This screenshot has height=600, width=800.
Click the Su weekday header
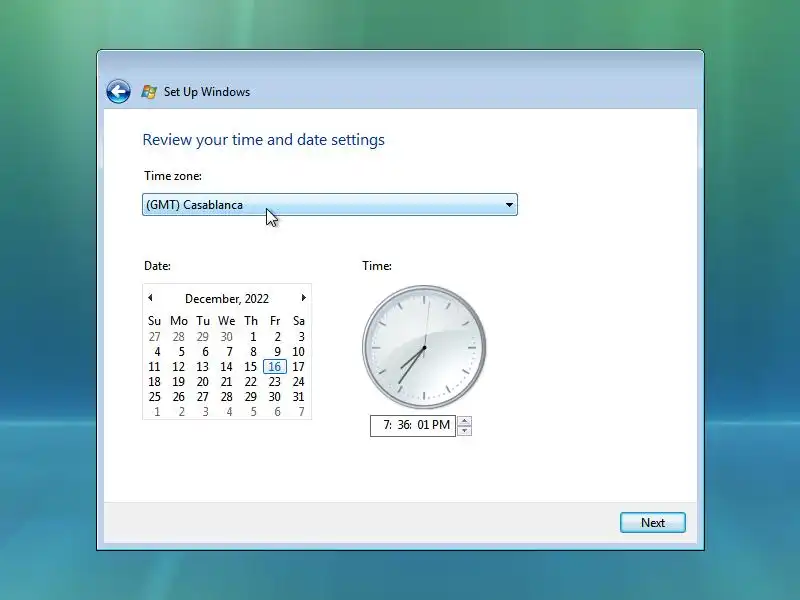point(154,321)
